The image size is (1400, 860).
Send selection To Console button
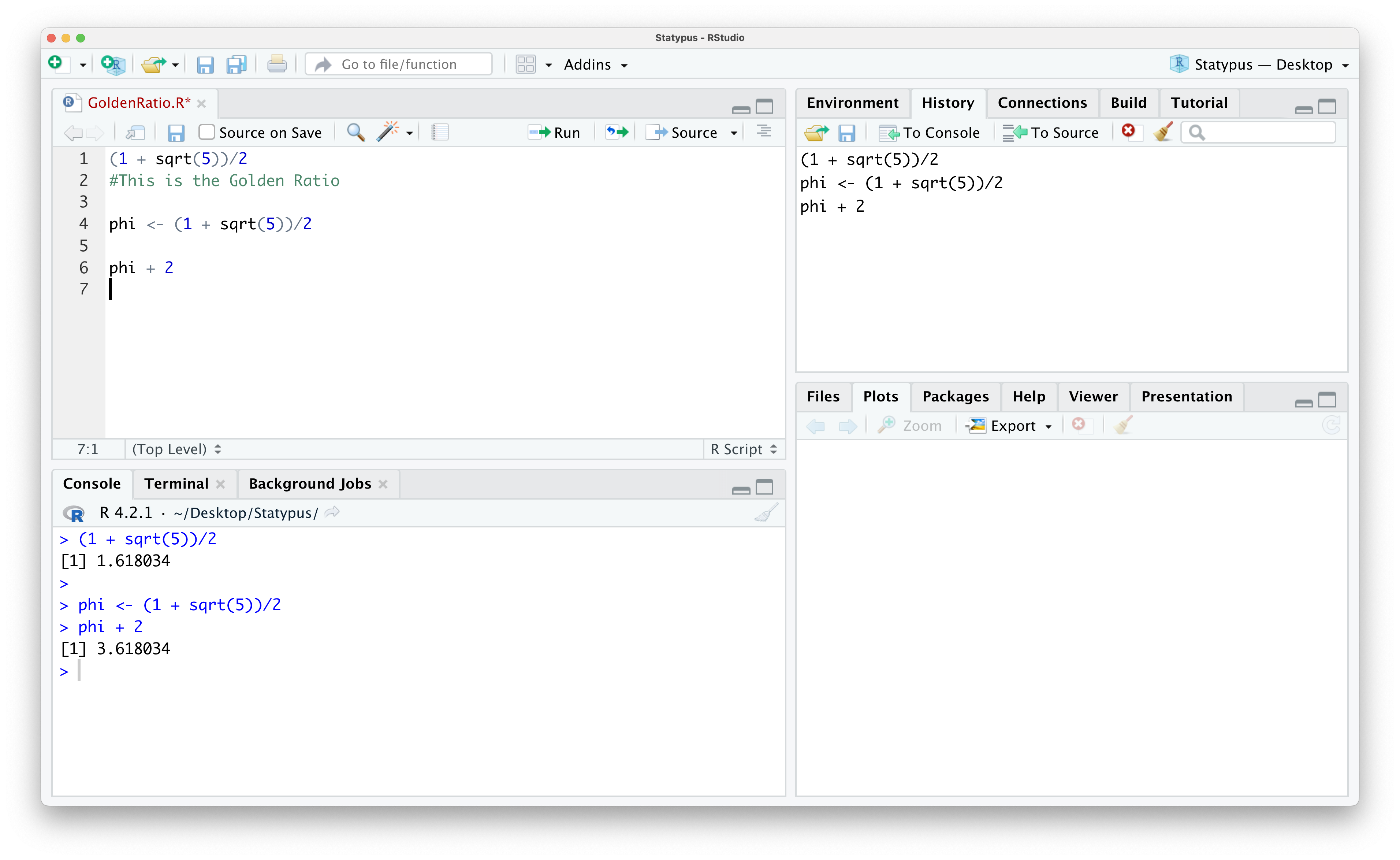(x=930, y=133)
